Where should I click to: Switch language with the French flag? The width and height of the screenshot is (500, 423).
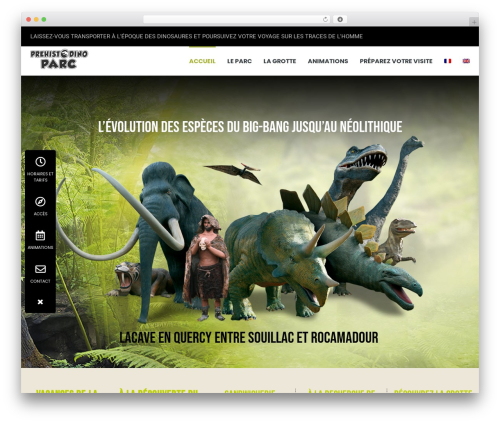[447, 61]
